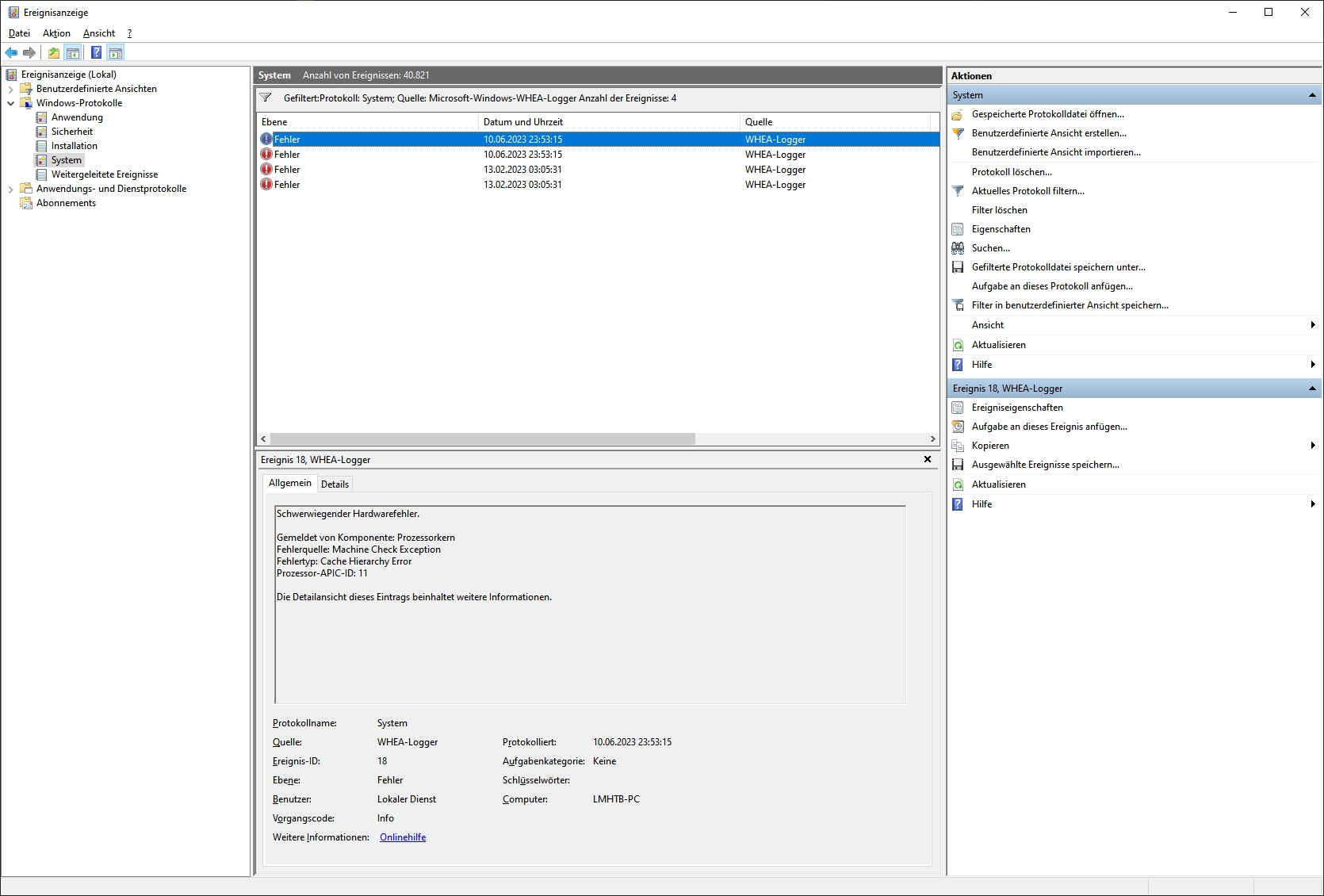
Task: Collapse the Ereignis 18, WHEA-Logger actions section
Action: click(x=1312, y=389)
